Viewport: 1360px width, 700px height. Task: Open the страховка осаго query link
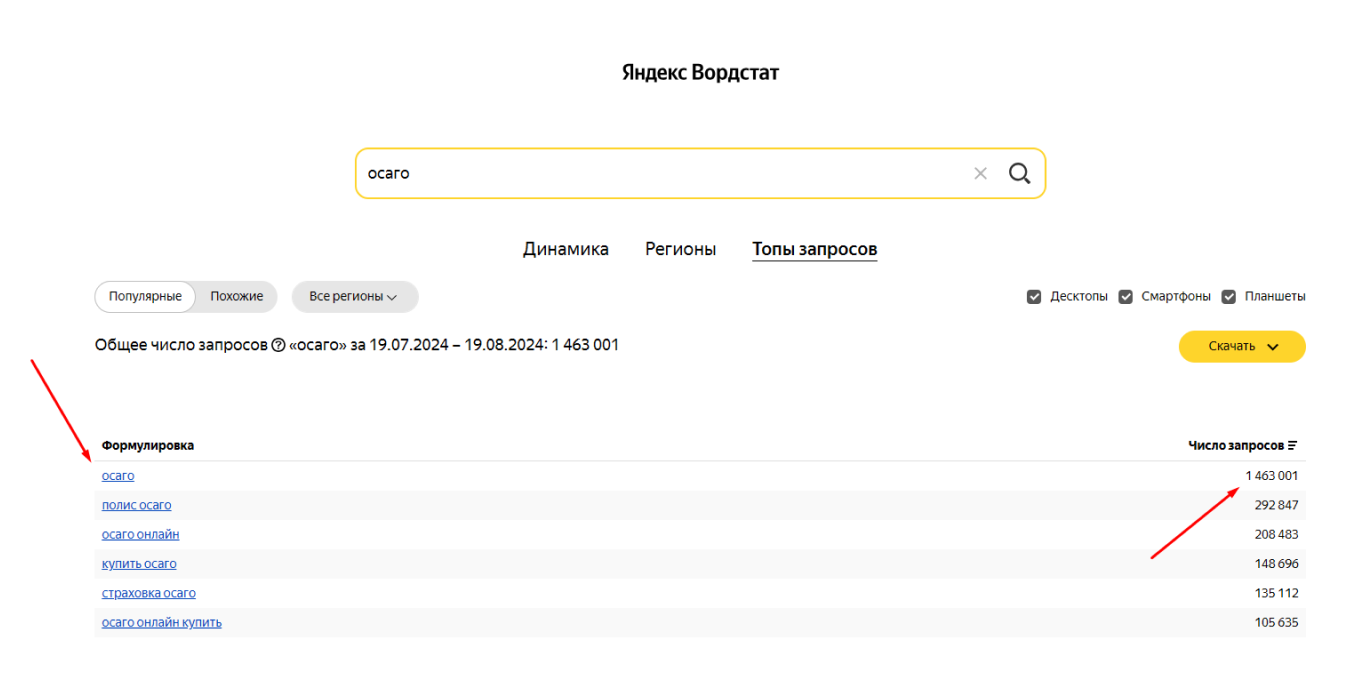[x=149, y=593]
